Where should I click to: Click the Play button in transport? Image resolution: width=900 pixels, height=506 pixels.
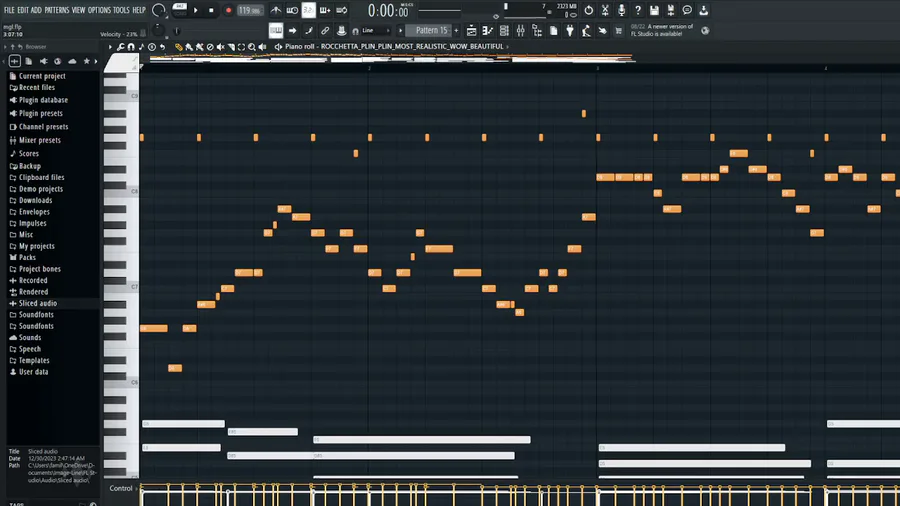[196, 10]
